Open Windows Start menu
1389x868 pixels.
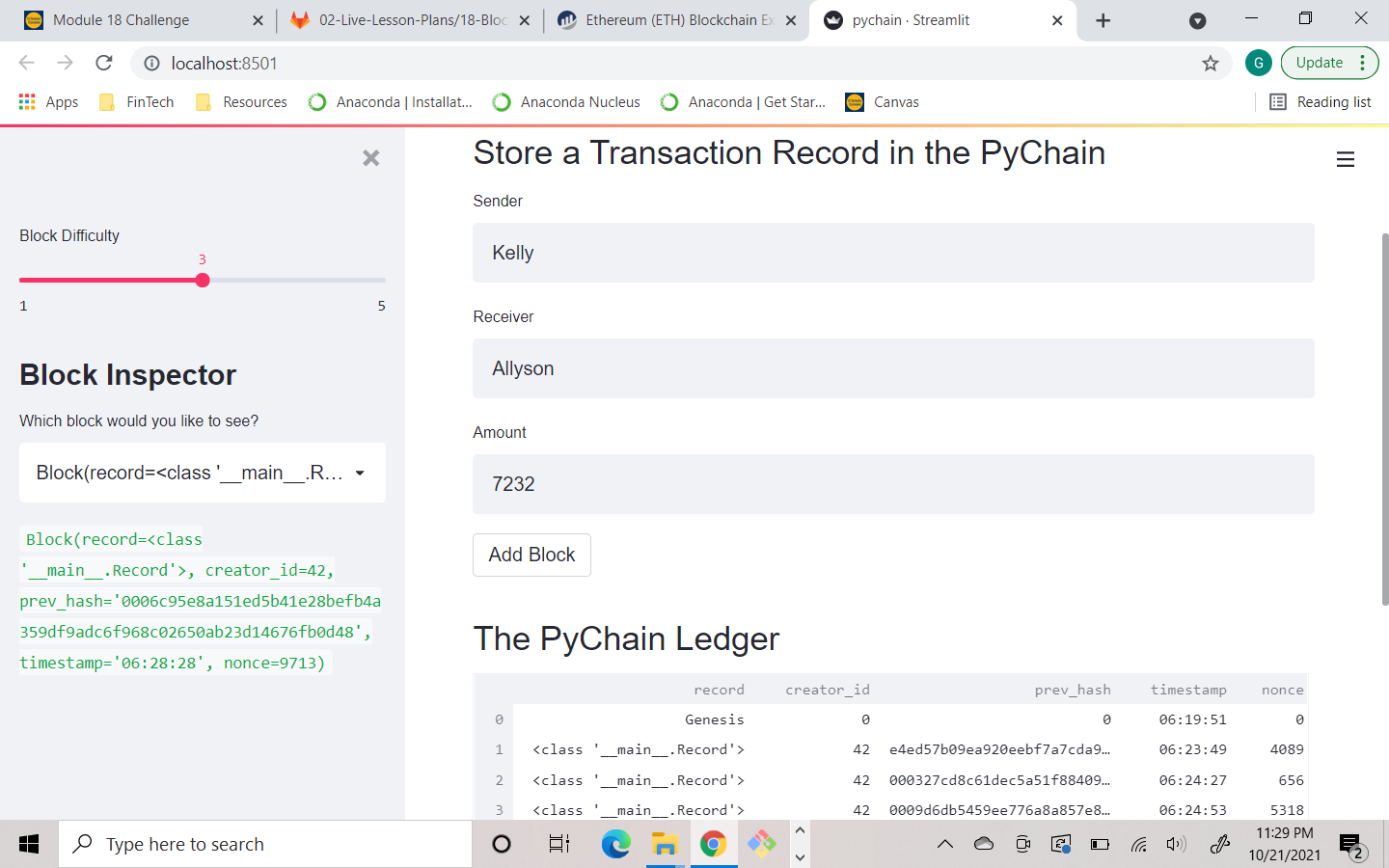(29, 844)
